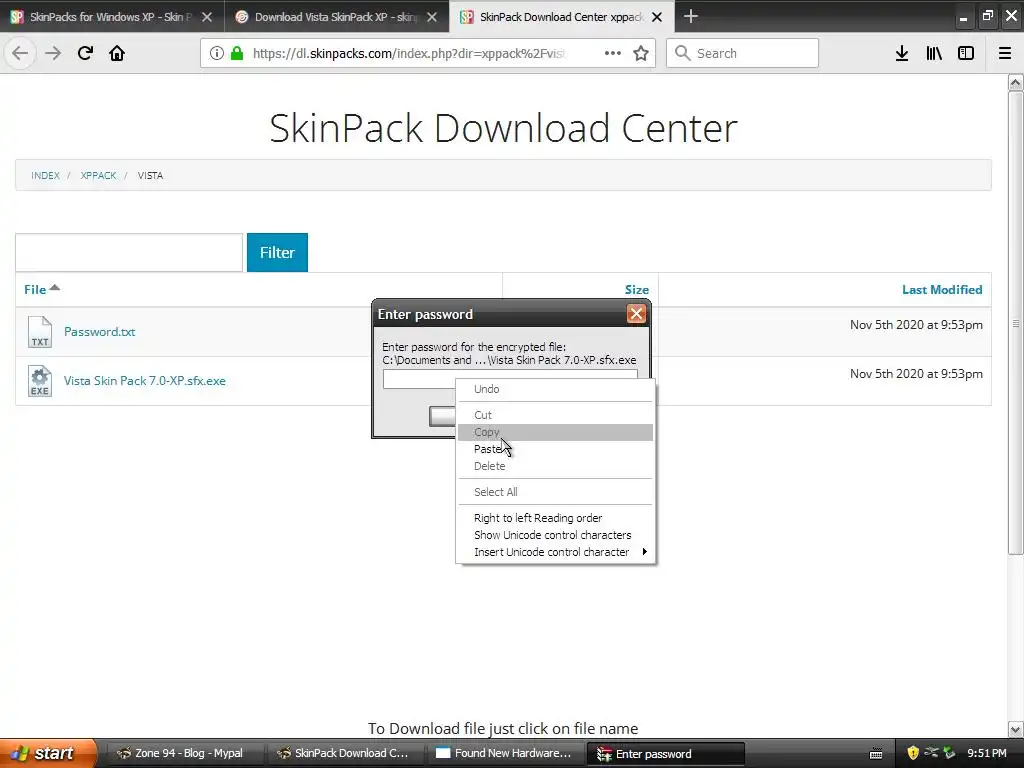Image resolution: width=1024 pixels, height=768 pixels.
Task: Switch to the SkinPacks for Windows XP tab
Action: pos(111,17)
